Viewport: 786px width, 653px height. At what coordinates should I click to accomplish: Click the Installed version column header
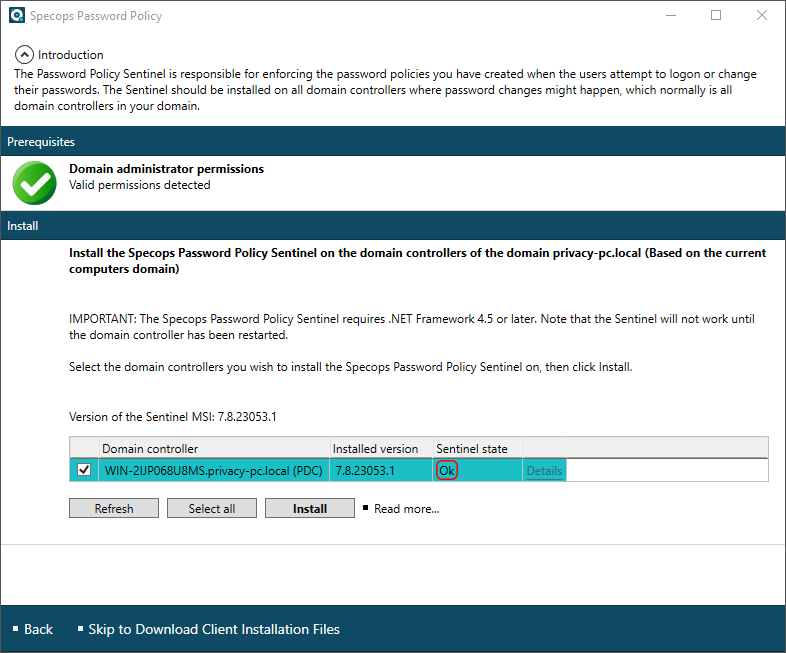coord(381,449)
